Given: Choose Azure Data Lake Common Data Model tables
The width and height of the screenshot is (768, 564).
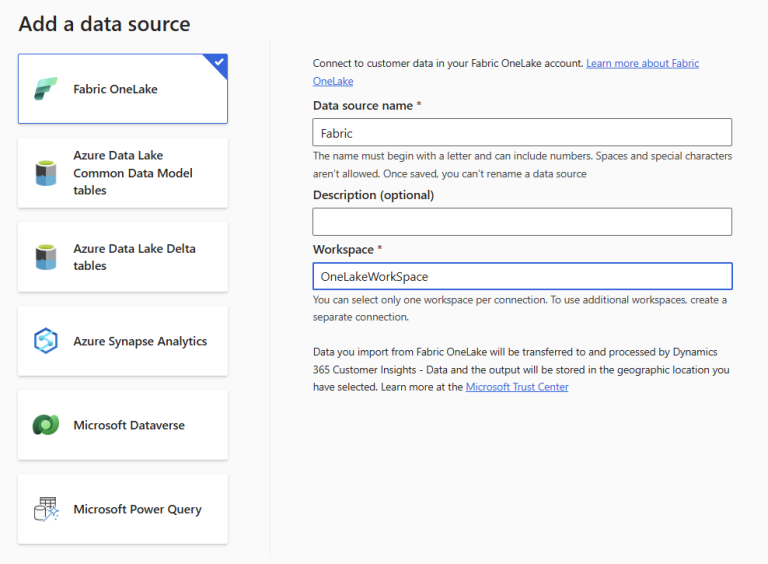Looking at the screenshot, I should pos(123,173).
